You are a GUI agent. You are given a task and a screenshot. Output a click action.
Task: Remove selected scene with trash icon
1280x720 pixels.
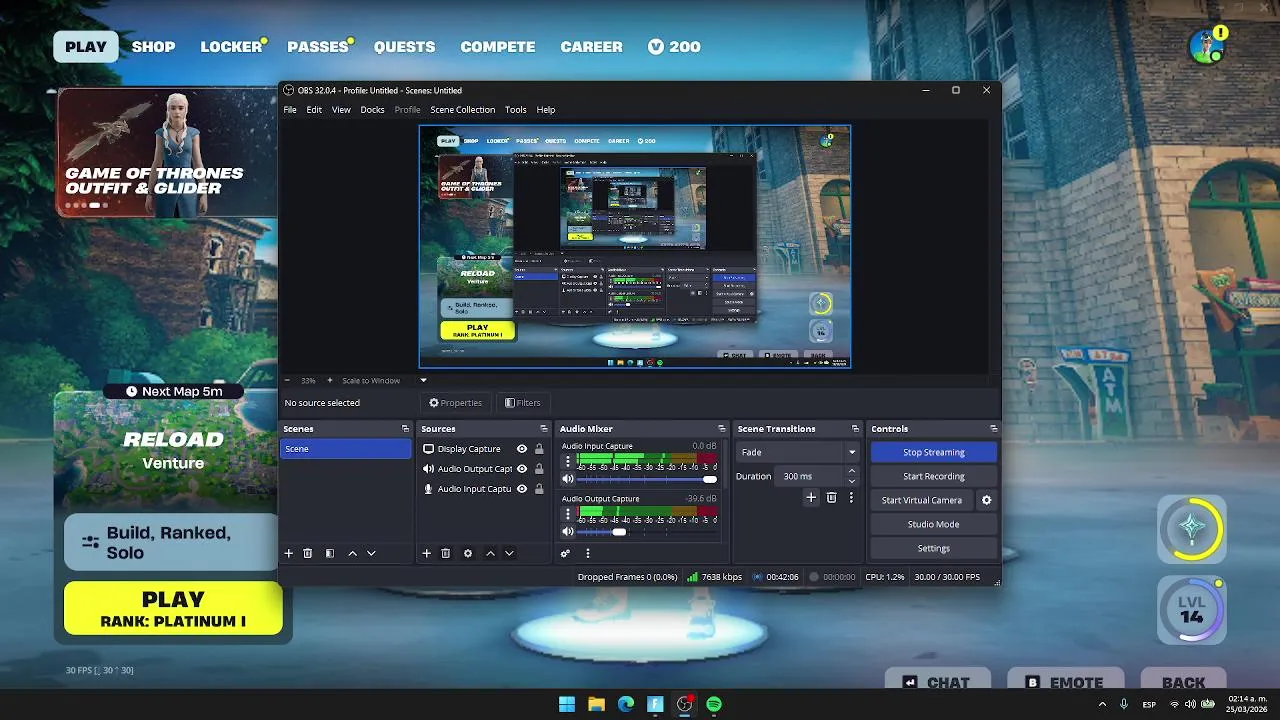308,553
